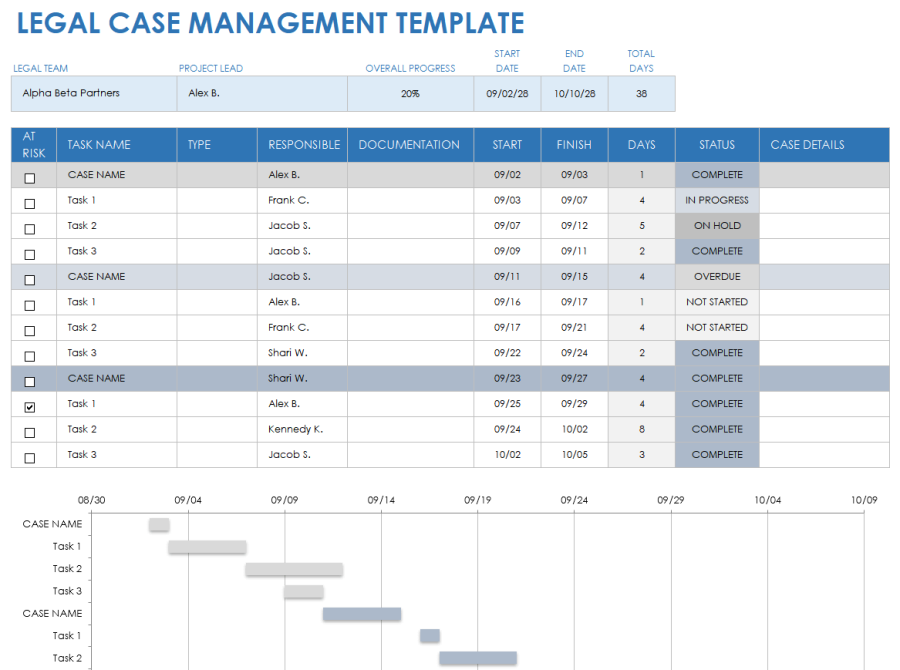Check At Risk for the Kennedy K. task
This screenshot has height=670, width=900.
(x=31, y=429)
